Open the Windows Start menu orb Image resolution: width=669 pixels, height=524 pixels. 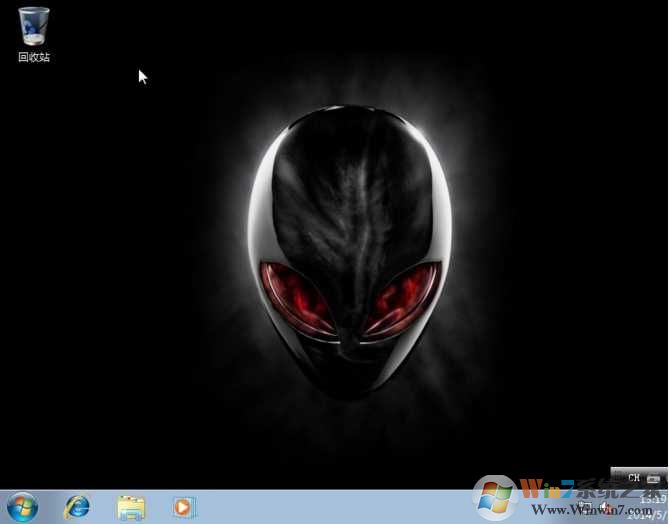tap(23, 507)
